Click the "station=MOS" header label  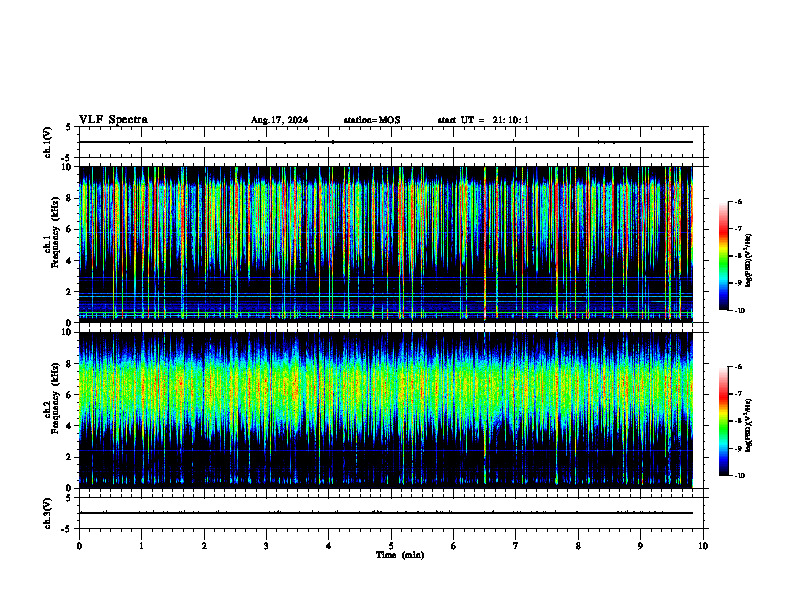[x=372, y=120]
